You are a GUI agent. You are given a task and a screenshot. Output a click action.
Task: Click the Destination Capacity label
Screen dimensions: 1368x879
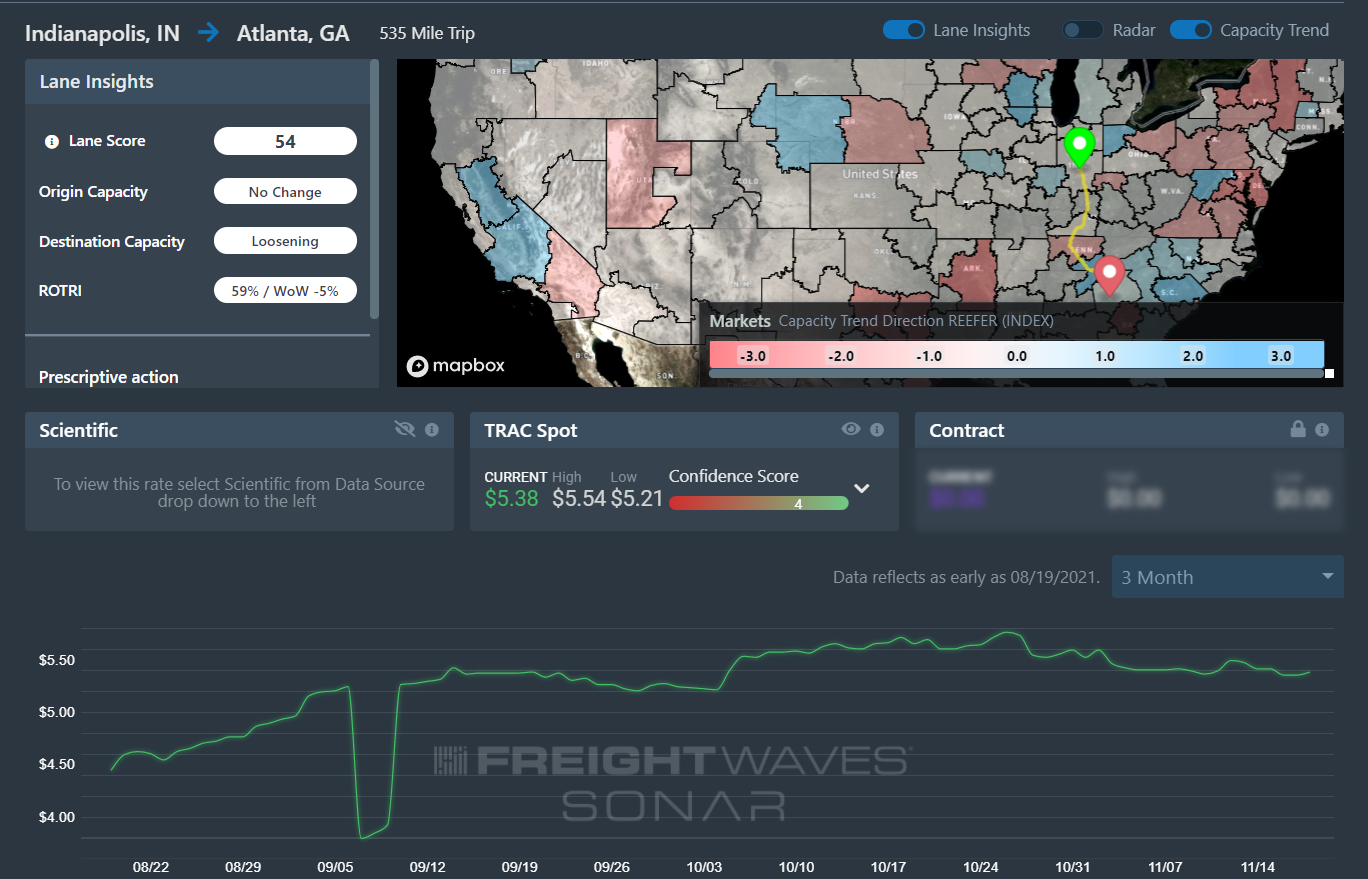pyautogui.click(x=112, y=241)
